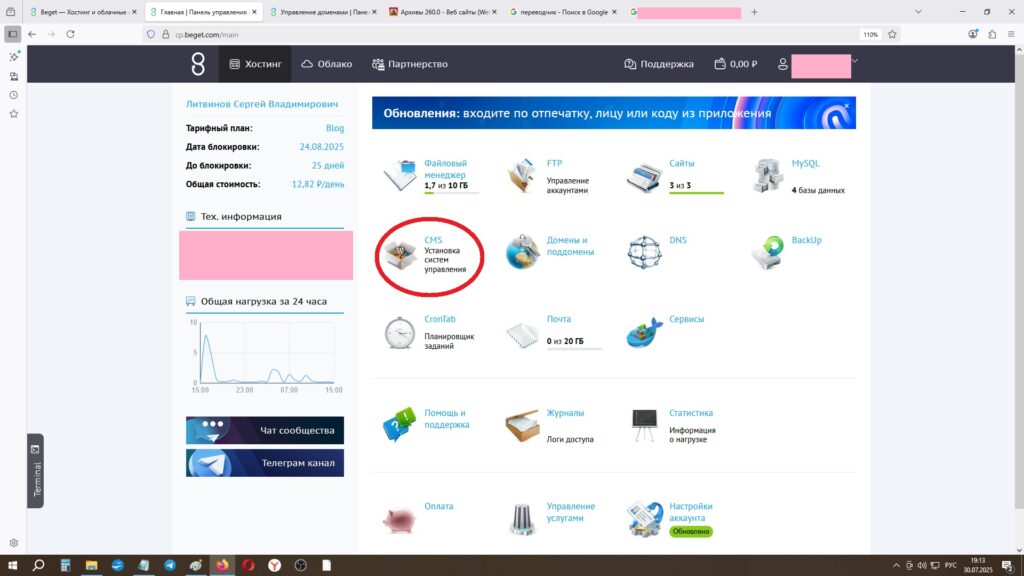This screenshot has width=1024, height=576.
Task: Go back with browser back arrow
Action: tap(32, 34)
